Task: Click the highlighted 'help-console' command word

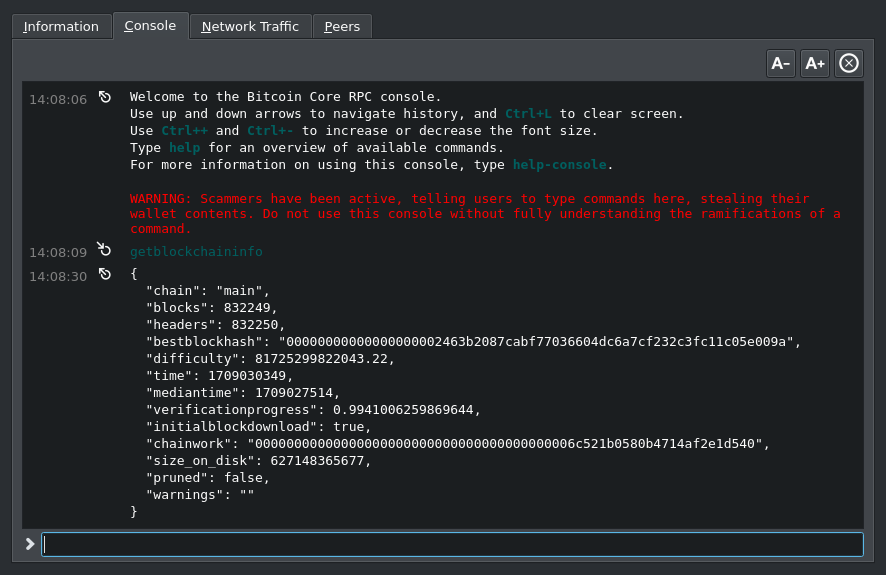Action: pos(559,164)
